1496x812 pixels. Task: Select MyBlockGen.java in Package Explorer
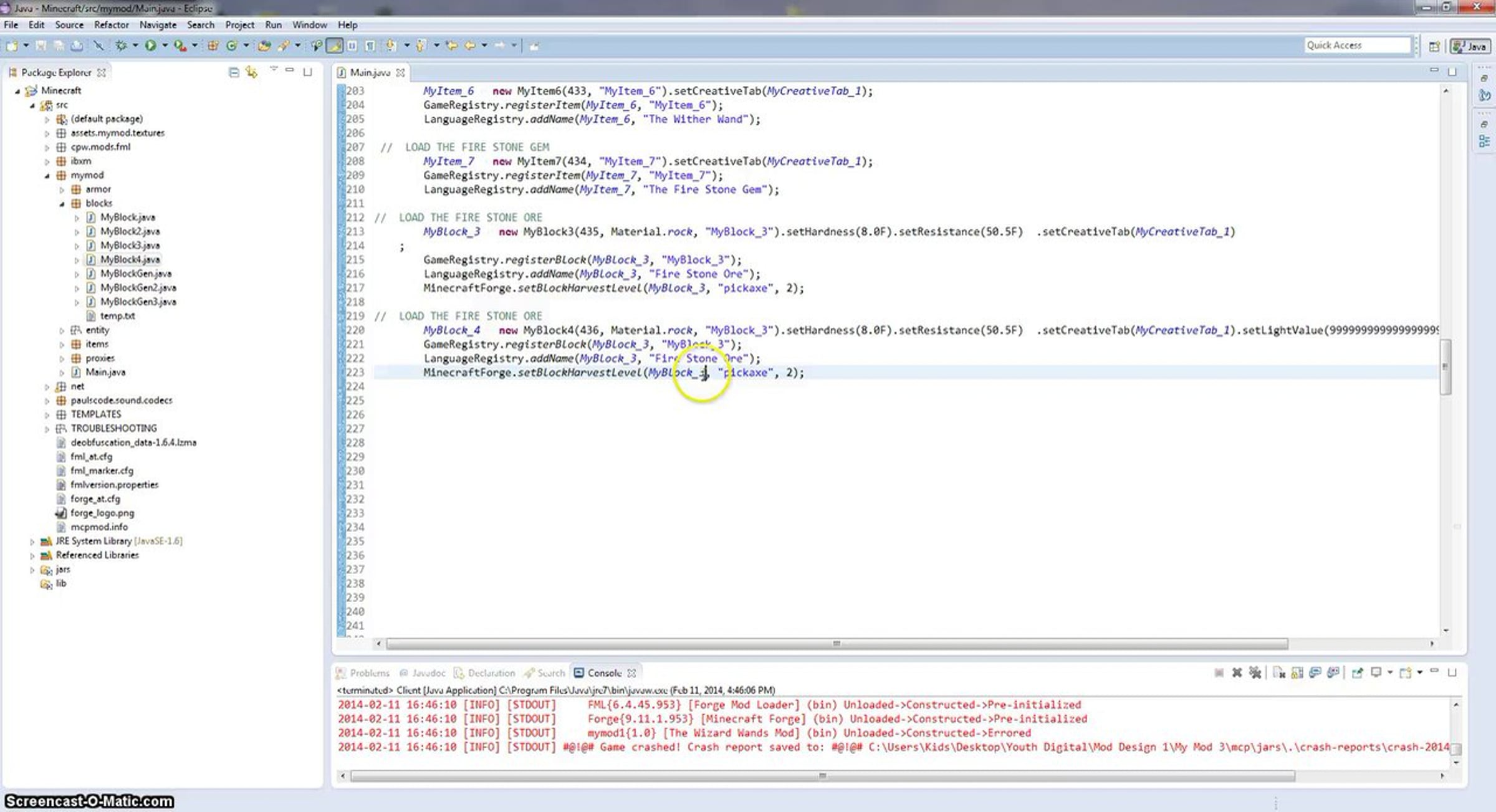point(135,274)
